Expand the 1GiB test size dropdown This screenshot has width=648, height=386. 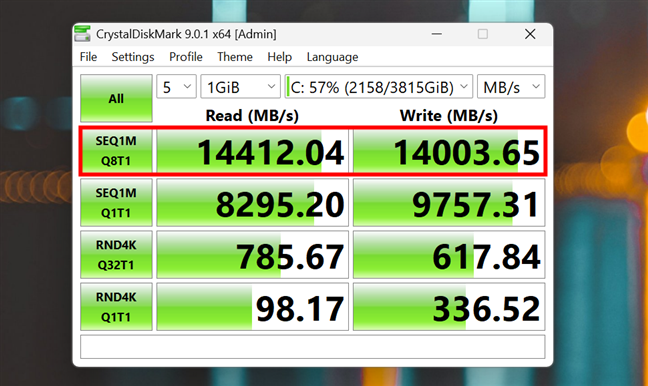tap(241, 86)
